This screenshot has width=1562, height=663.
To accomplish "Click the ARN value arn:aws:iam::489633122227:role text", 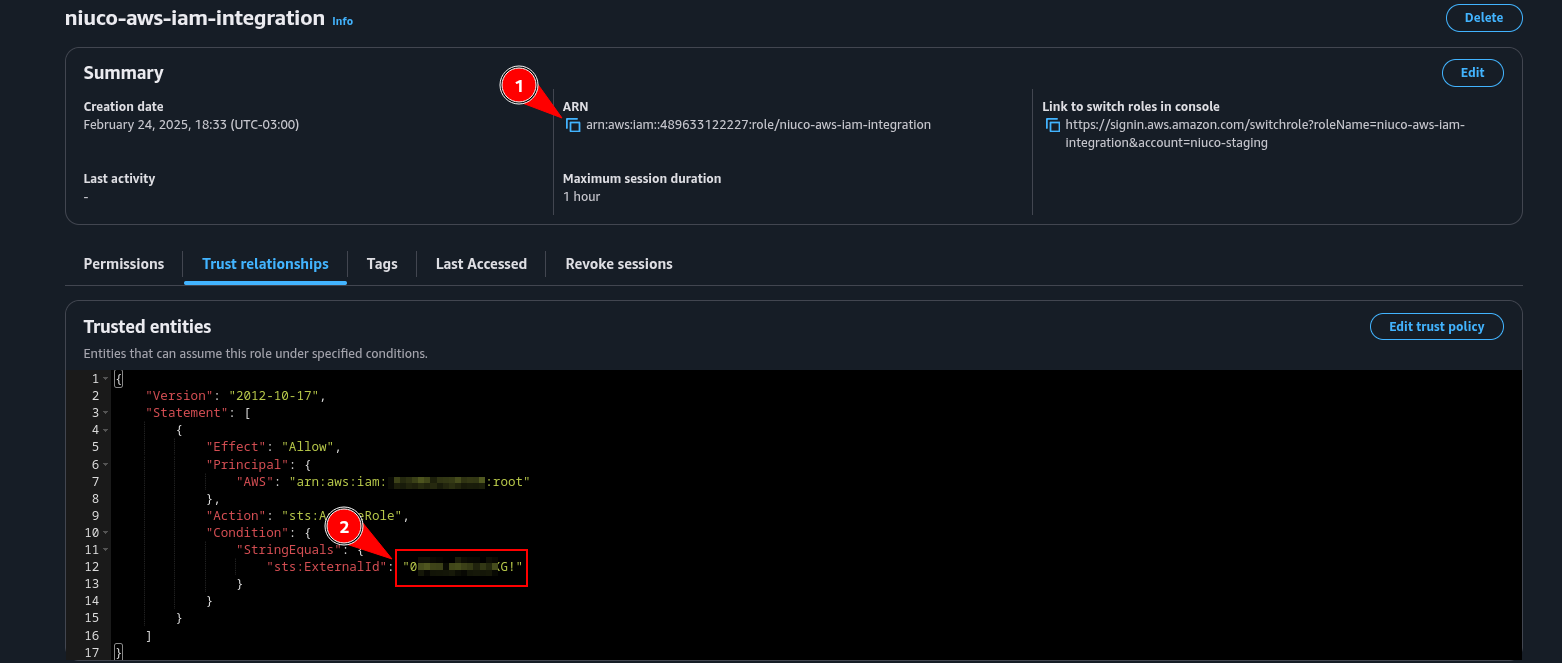I will (x=758, y=125).
